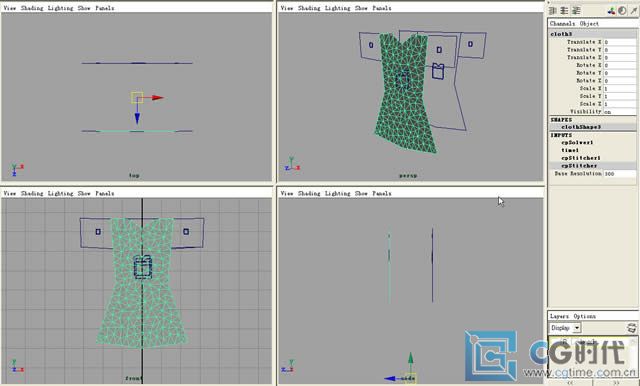
Task: Click the Rotate X value field
Action: 620,65
